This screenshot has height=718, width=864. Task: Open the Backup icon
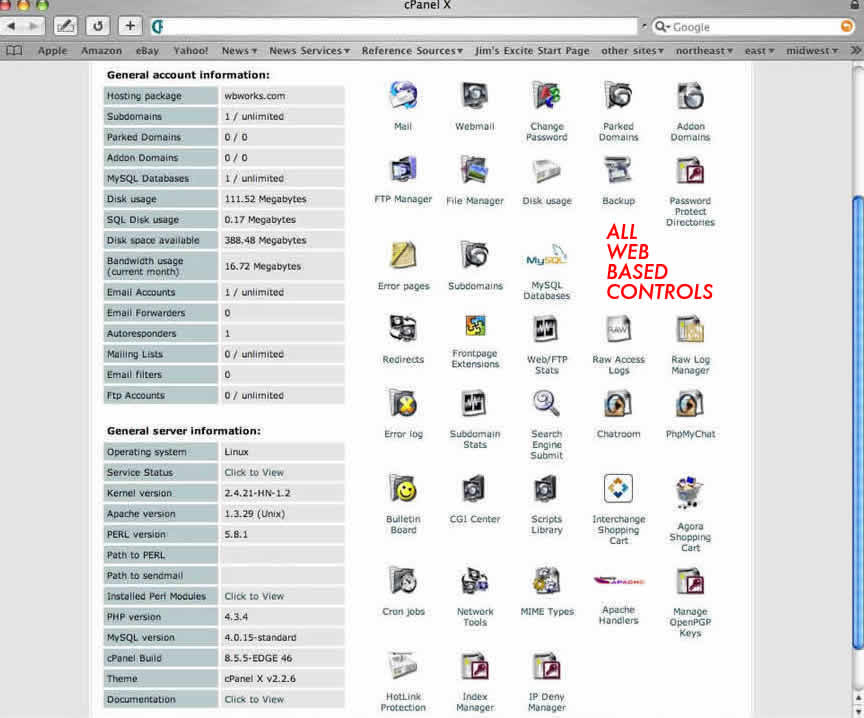(618, 170)
